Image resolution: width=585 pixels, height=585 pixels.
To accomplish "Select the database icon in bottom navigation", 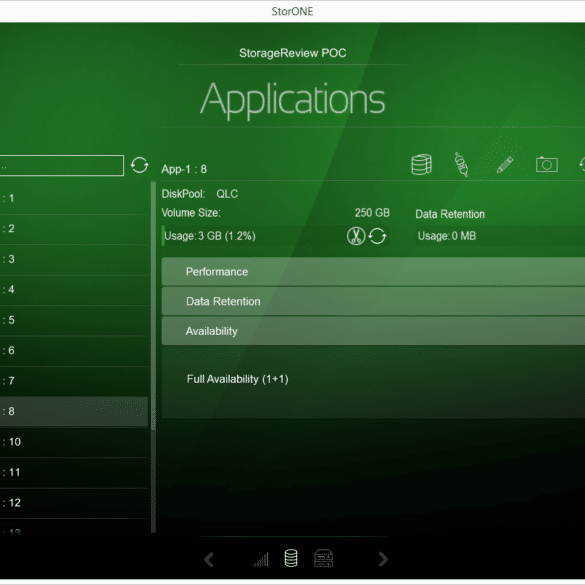I will [x=291, y=559].
